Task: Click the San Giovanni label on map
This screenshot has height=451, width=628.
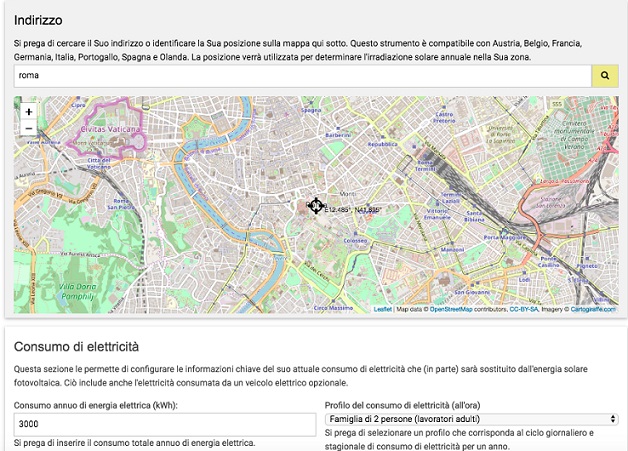Action: 472,292
